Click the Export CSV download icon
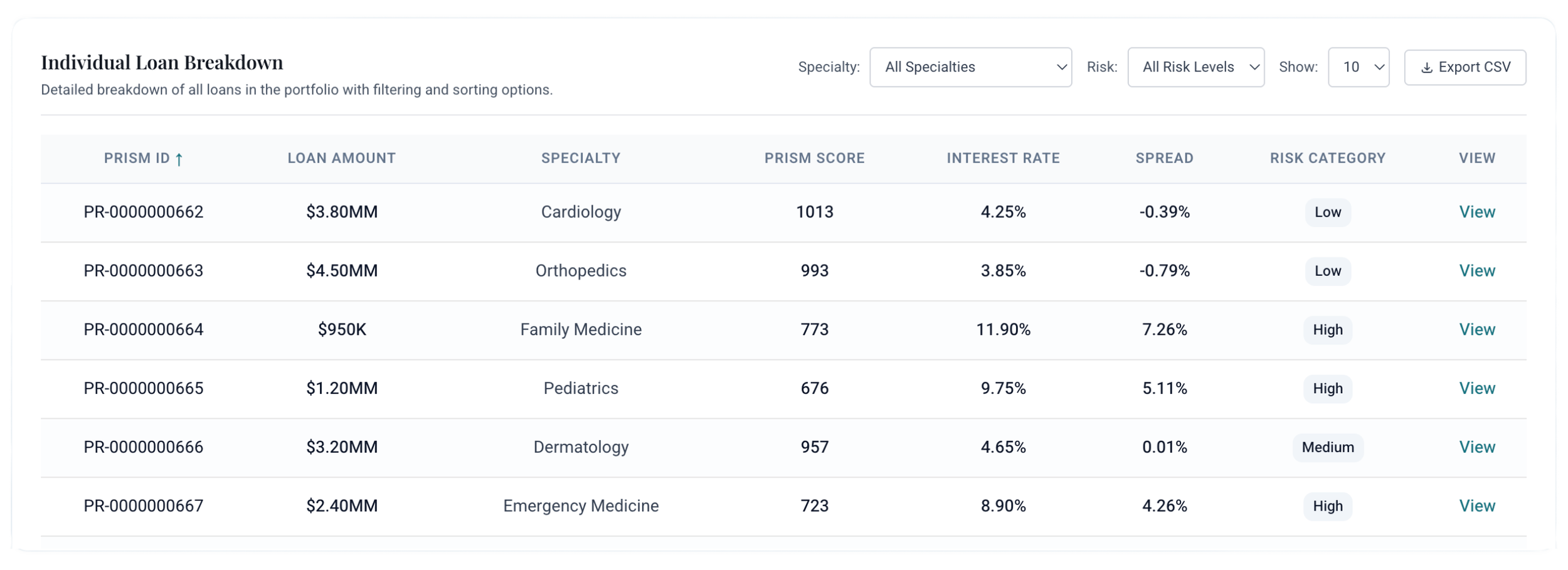The image size is (1568, 570). coord(1426,68)
